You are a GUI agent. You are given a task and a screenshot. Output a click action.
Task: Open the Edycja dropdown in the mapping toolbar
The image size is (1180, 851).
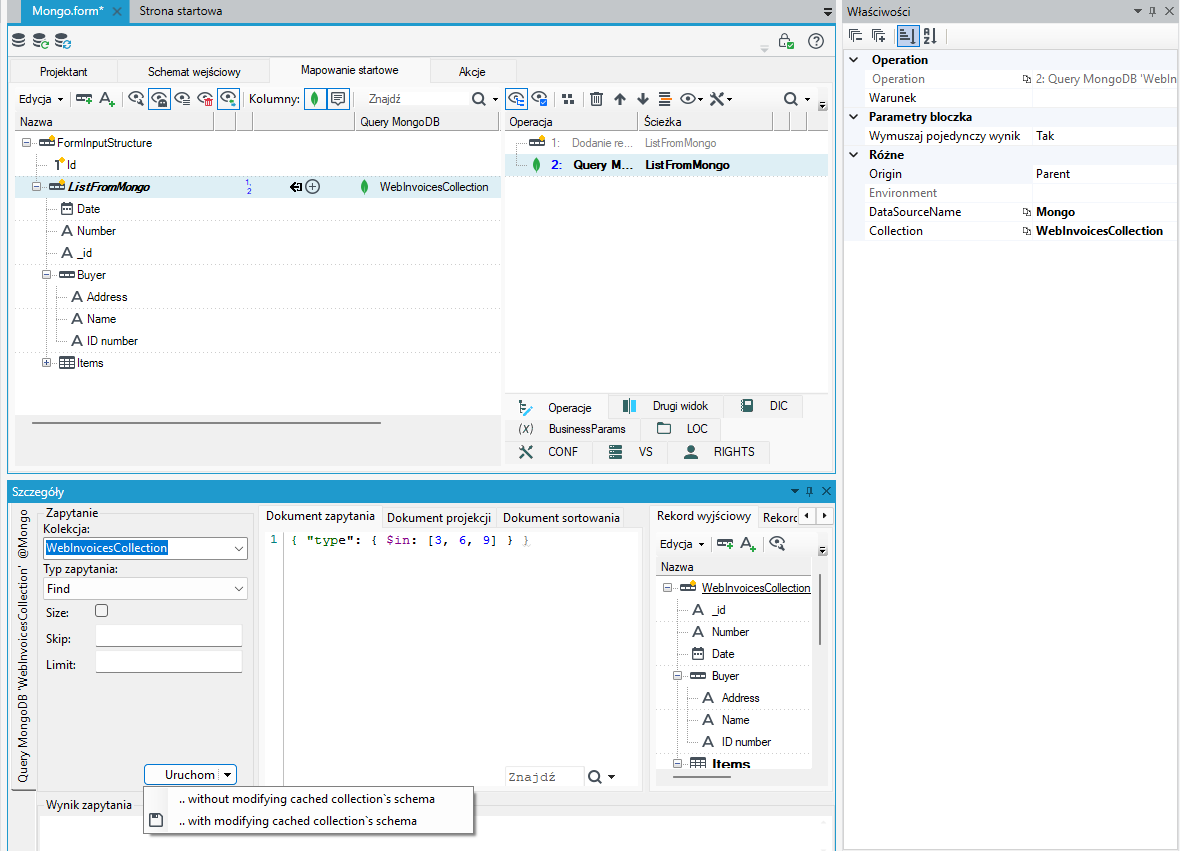pos(41,99)
